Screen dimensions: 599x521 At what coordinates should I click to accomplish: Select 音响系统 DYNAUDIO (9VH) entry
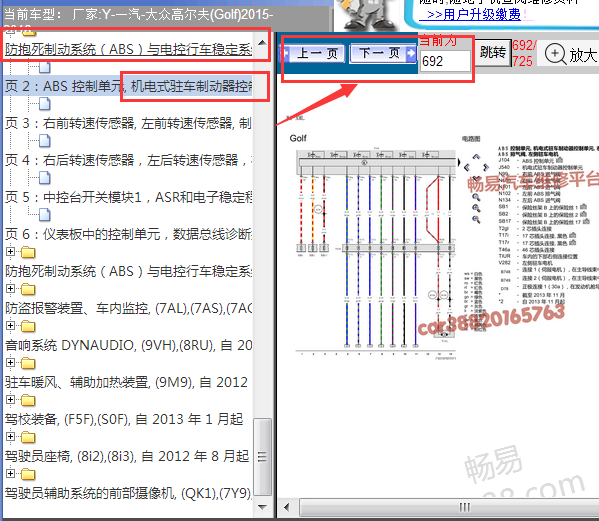click(128, 345)
